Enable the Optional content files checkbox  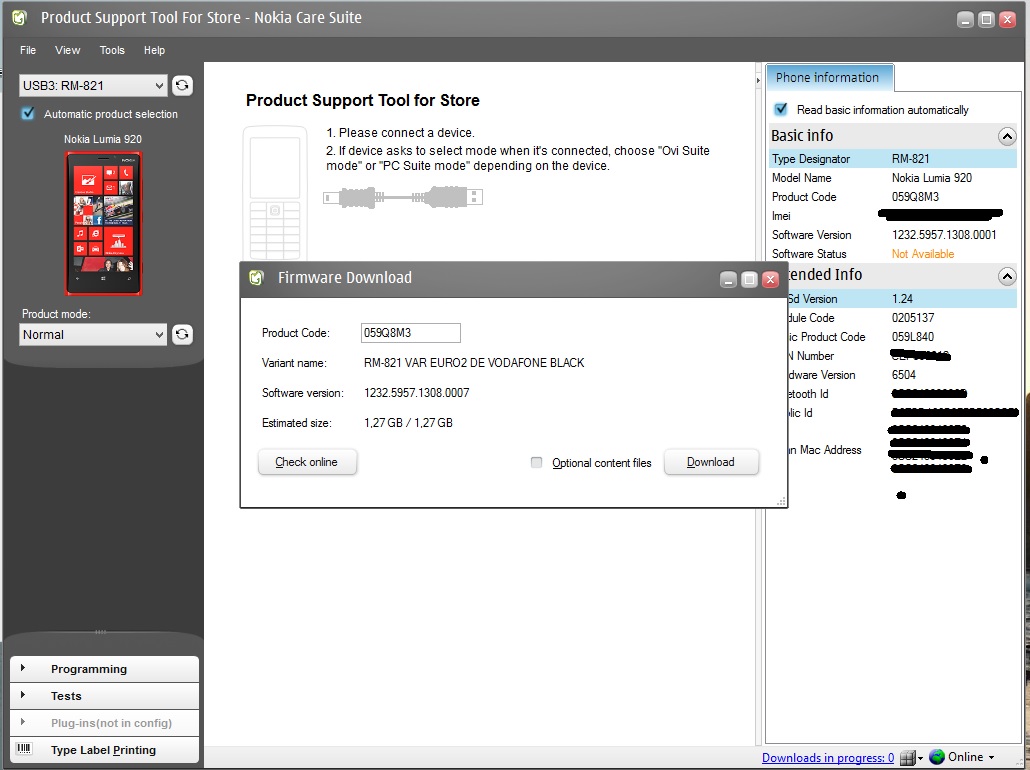(537, 463)
